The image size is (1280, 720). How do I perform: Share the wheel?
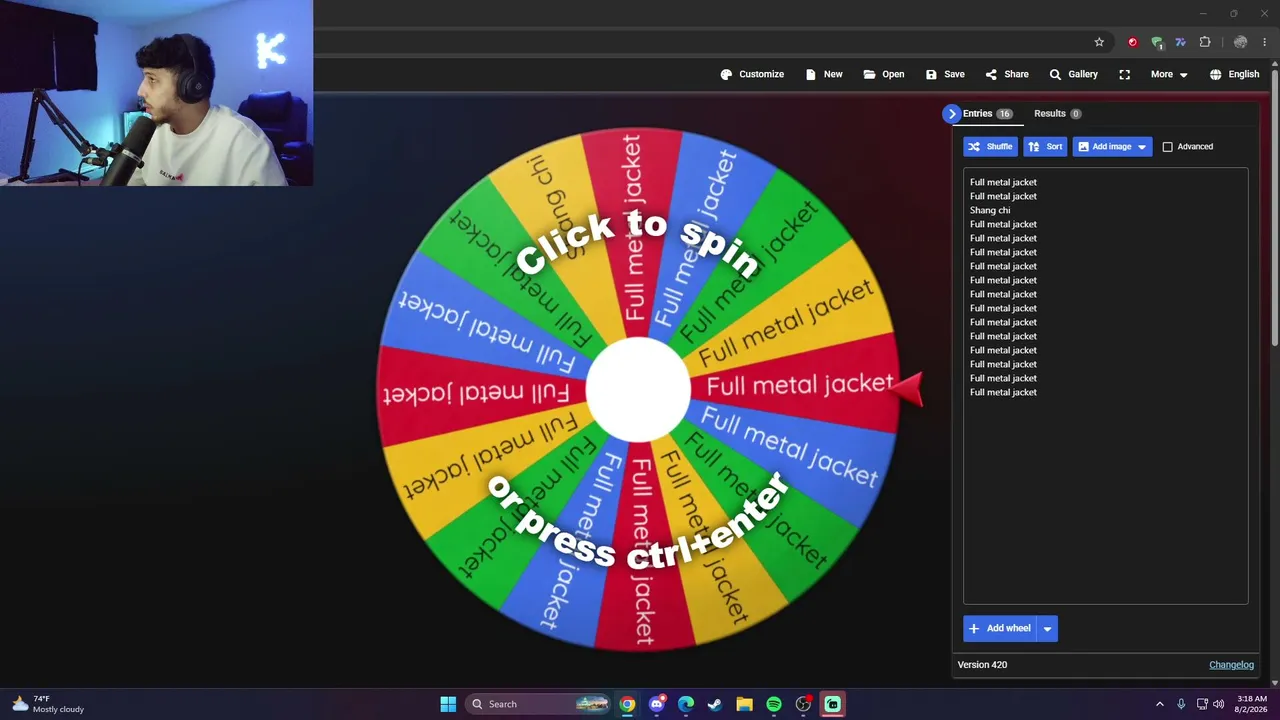[1007, 74]
